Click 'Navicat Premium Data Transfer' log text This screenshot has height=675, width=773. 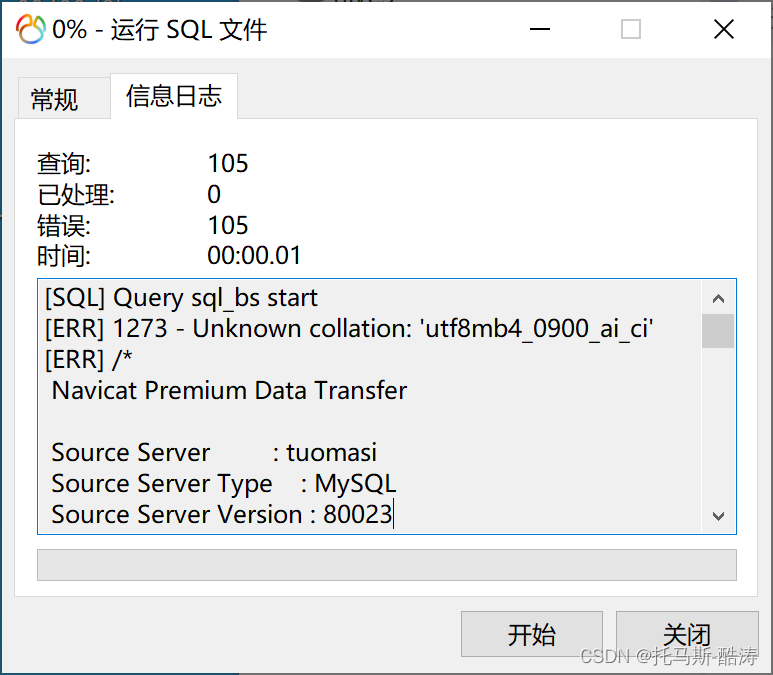click(229, 391)
